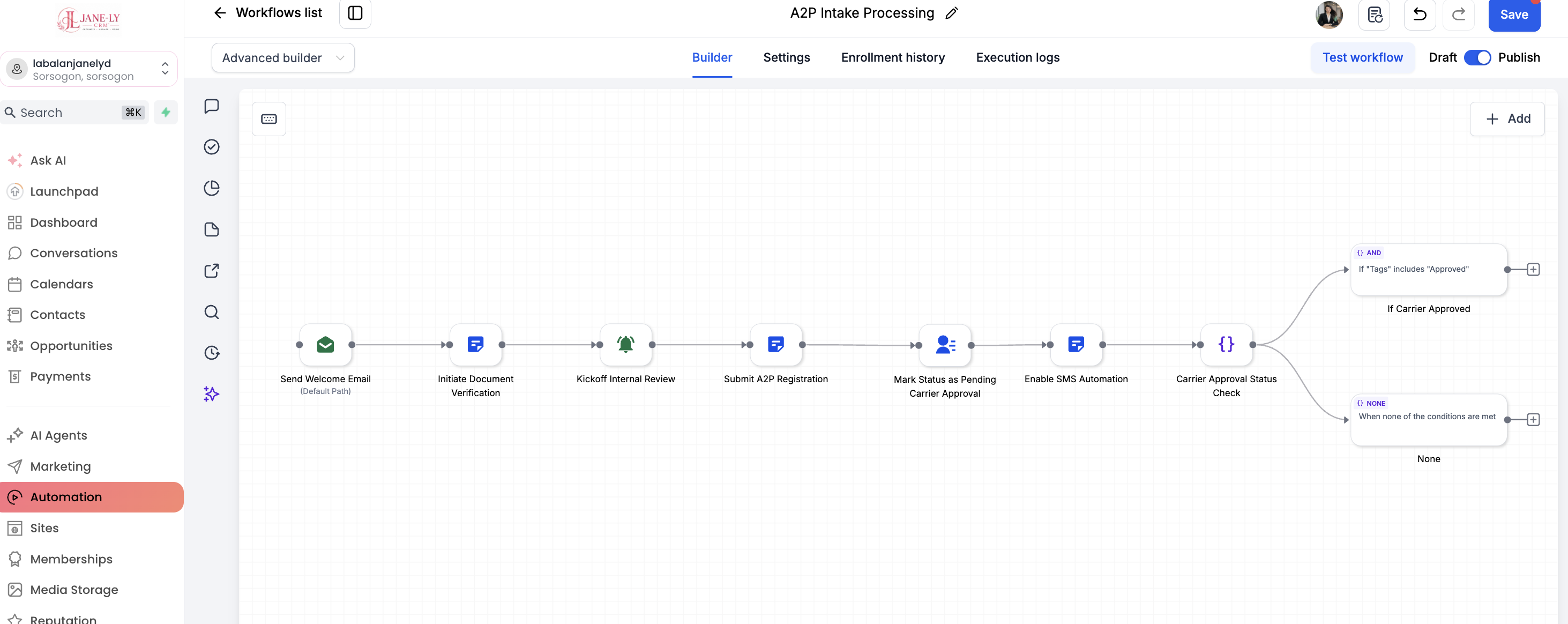This screenshot has height=624, width=1568.
Task: Open the external share icon
Action: click(x=211, y=270)
